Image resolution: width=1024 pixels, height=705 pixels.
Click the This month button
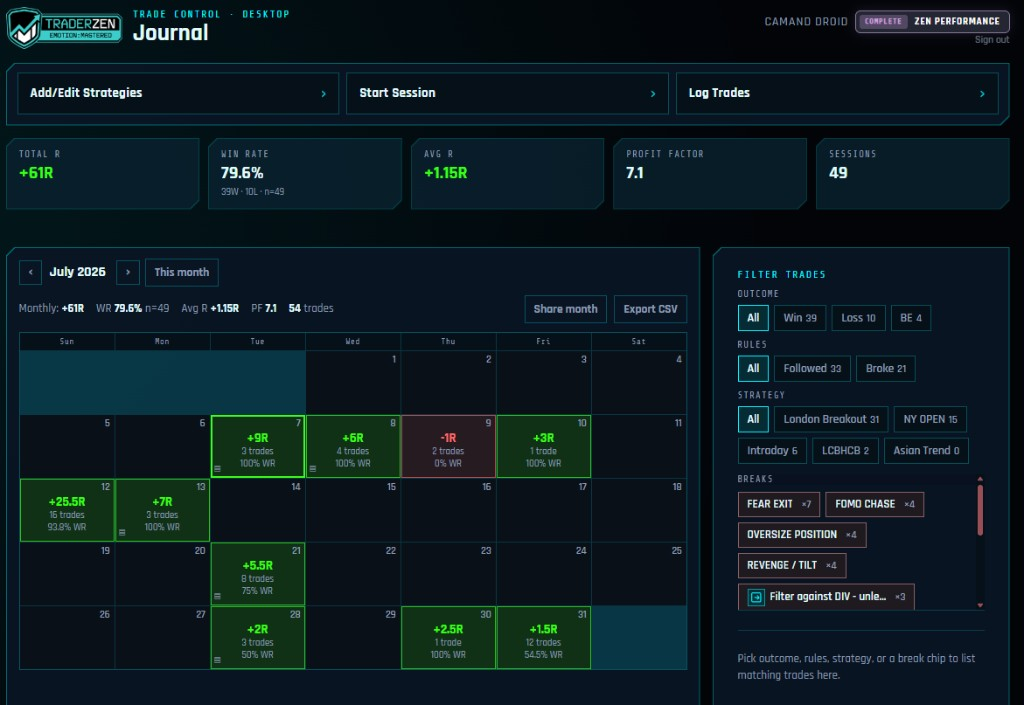[x=182, y=272]
